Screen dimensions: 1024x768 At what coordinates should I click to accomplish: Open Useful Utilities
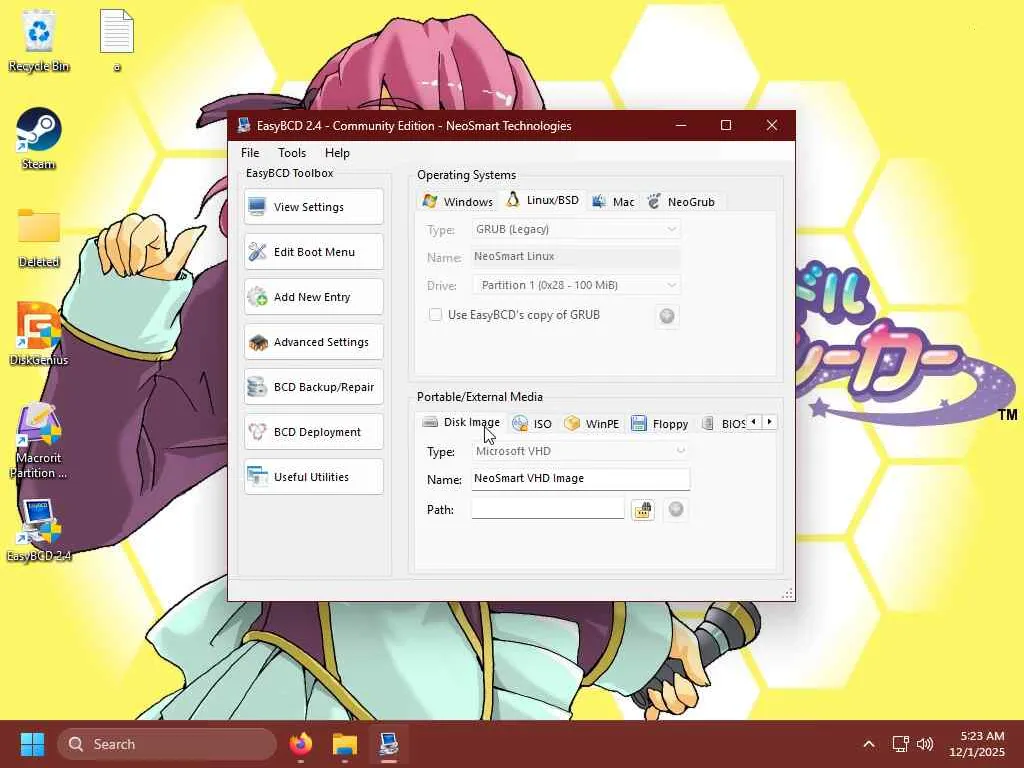coord(313,477)
